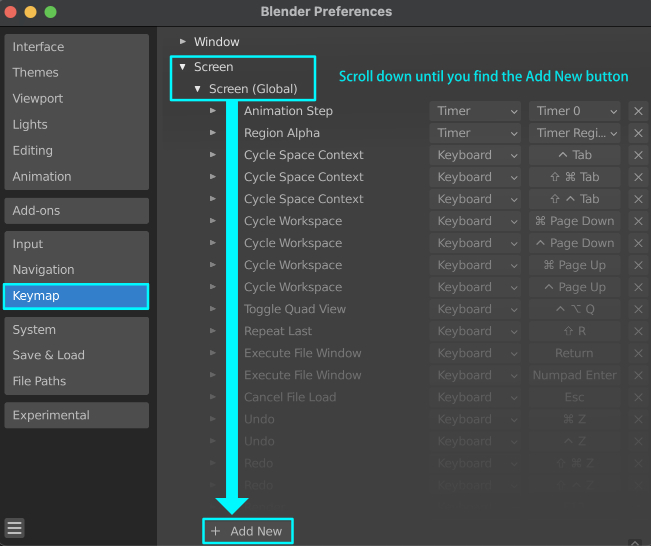
Task: Open the File Paths preferences tab
Action: [76, 381]
